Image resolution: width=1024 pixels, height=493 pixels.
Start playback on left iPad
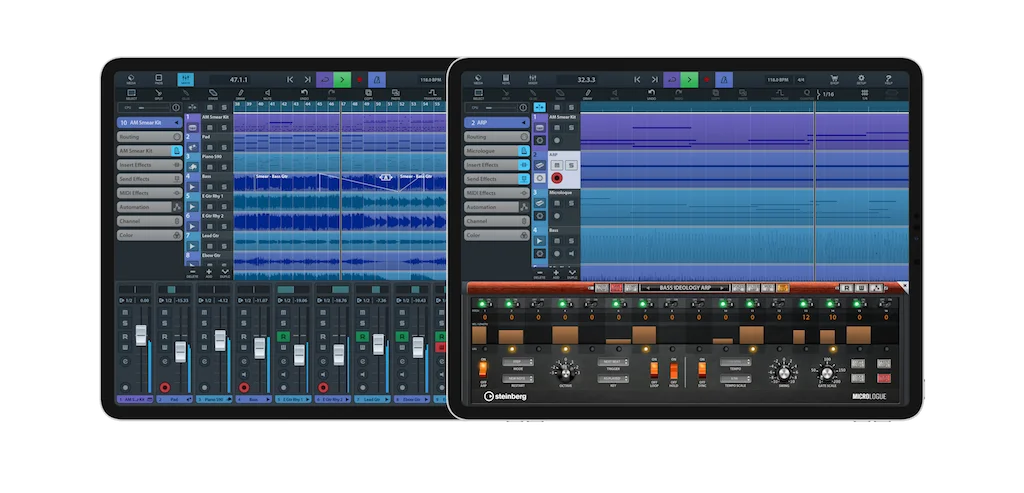tap(342, 80)
